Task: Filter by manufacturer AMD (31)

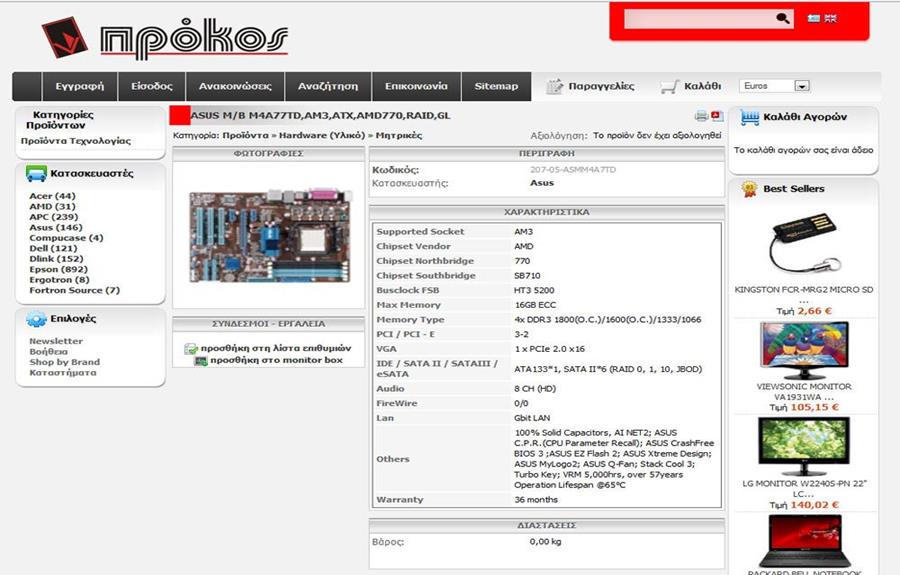Action: (52, 206)
